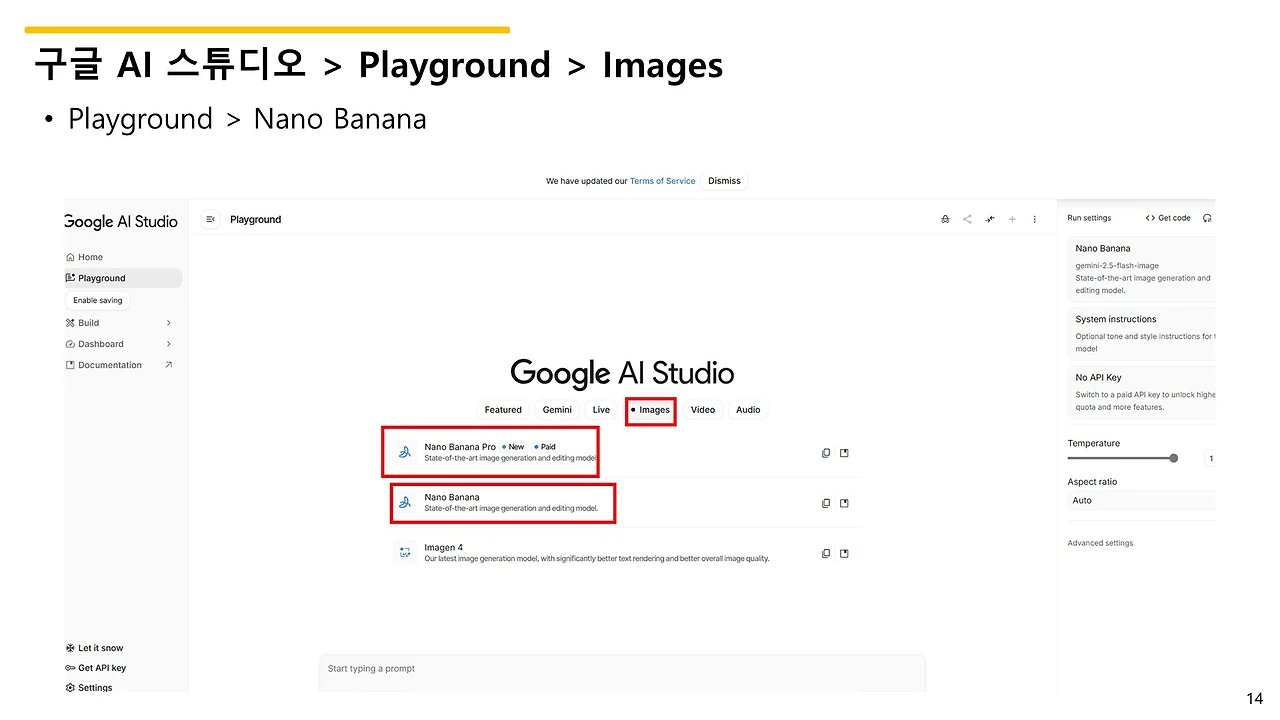The height and width of the screenshot is (720, 1280).
Task: Open the No API Key card
Action: (1141, 392)
